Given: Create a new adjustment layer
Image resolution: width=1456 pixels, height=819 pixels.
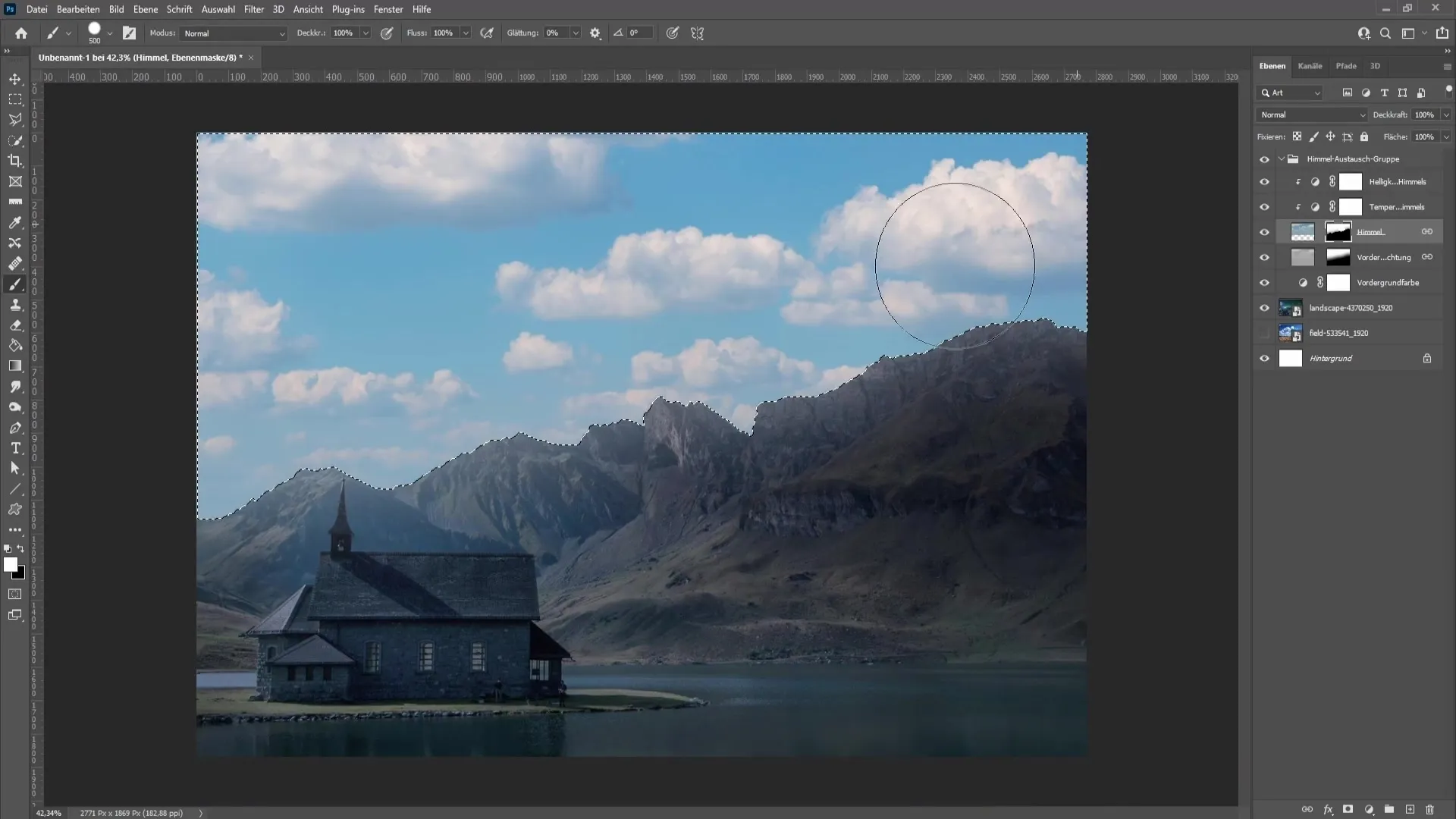Looking at the screenshot, I should 1369,810.
